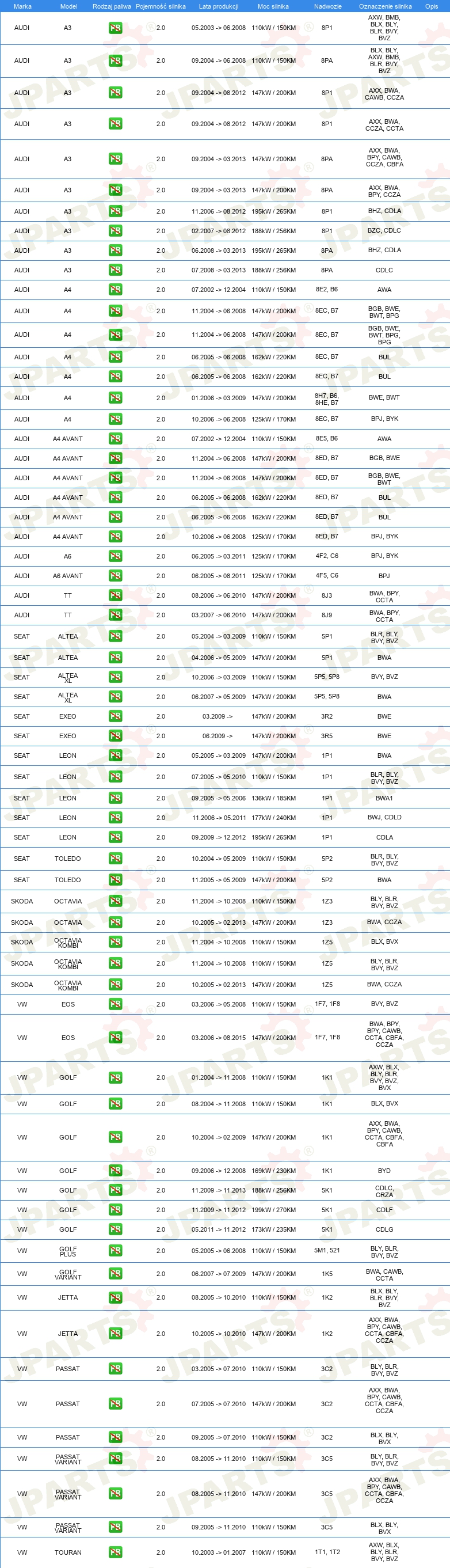Click fuel icon in Altea XL 06.2007 row
The width and height of the screenshot is (450, 1568).
[115, 696]
